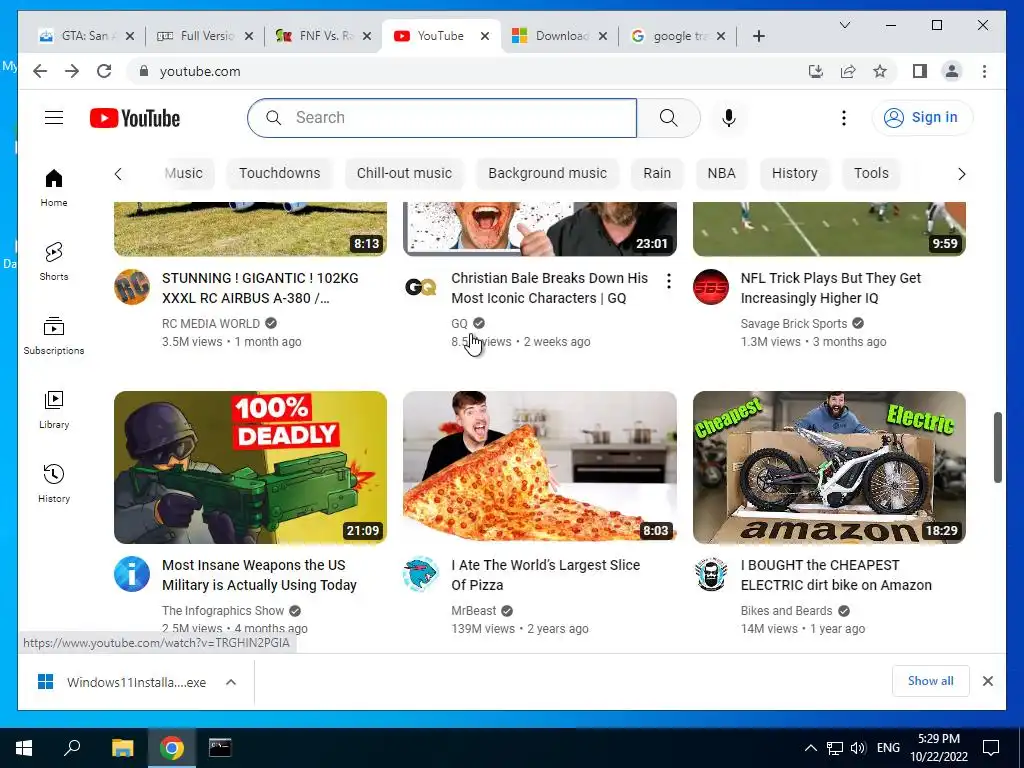
Task: Reload the YouTube page
Action: coord(104,71)
